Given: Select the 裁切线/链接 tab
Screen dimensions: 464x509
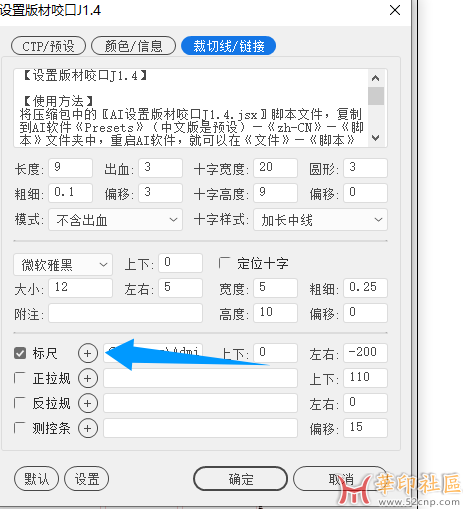Looking at the screenshot, I should 229,46.
